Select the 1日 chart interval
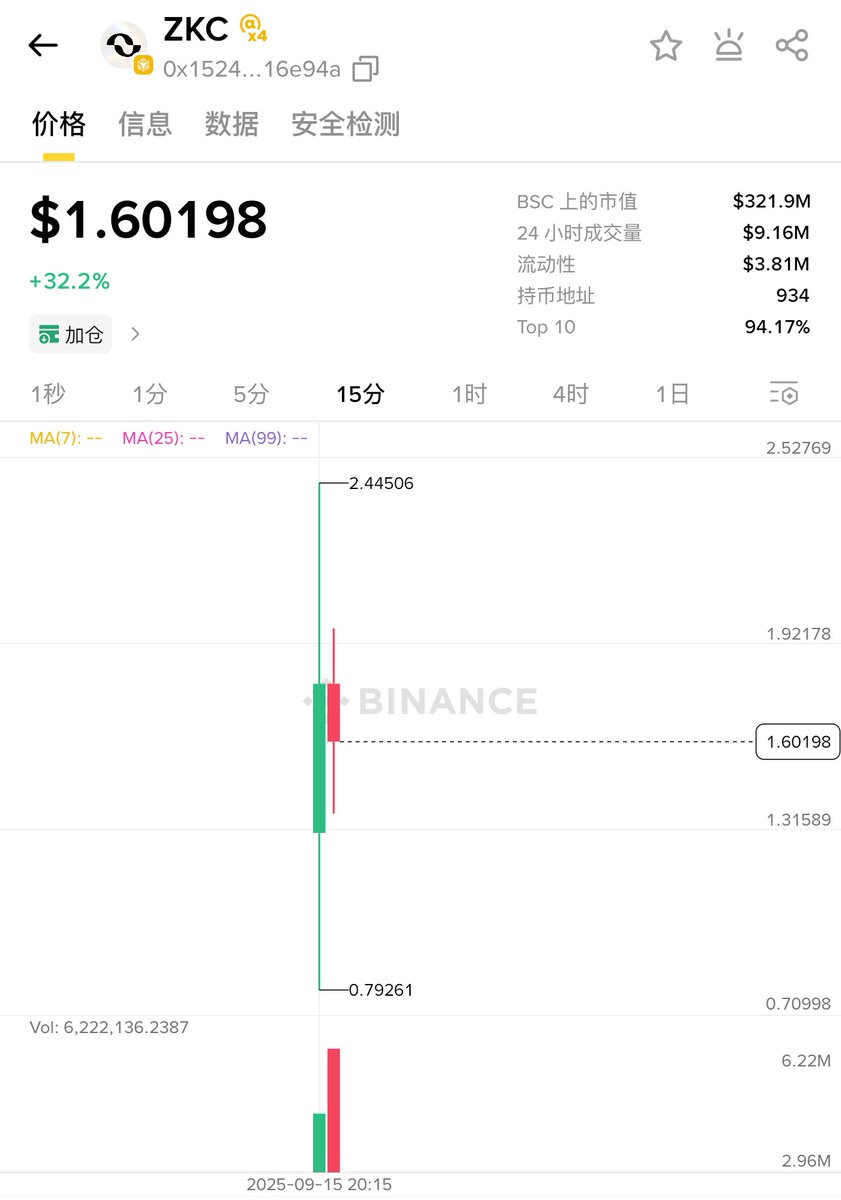Viewport: 841px width, 1200px height. (x=673, y=394)
